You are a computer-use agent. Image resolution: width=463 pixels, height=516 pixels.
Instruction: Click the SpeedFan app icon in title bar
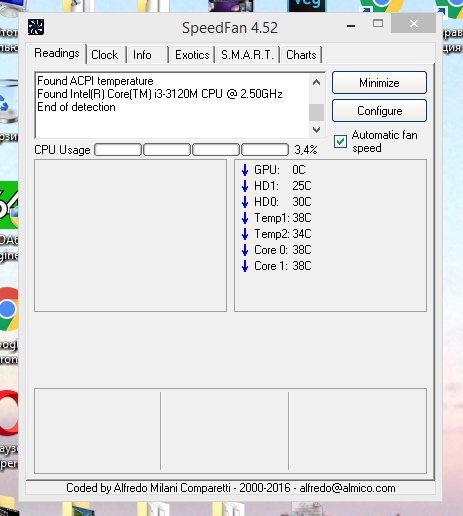[36, 27]
